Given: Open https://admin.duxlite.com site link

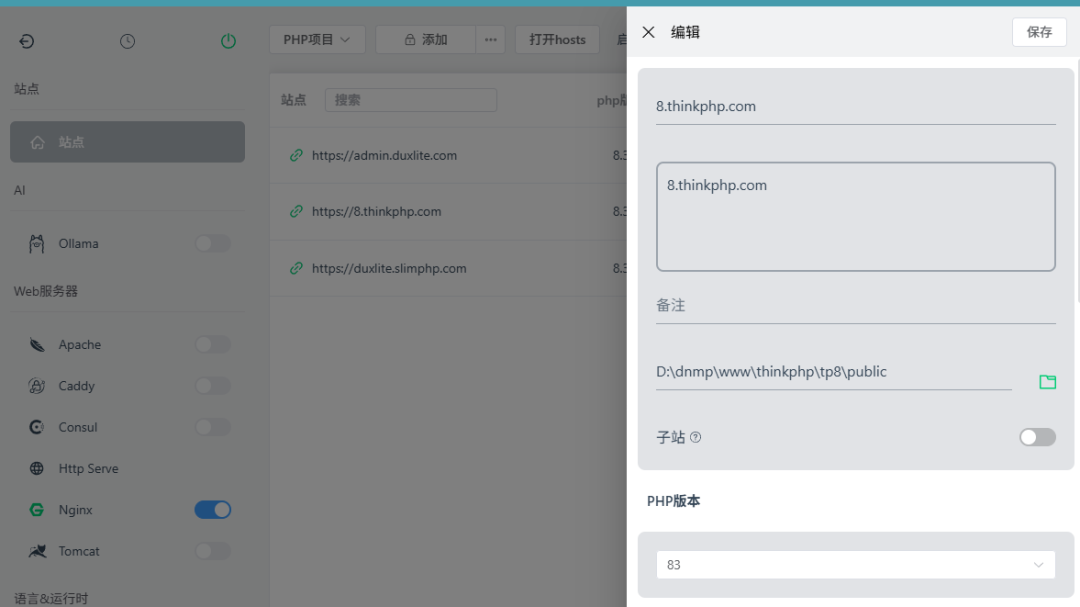Looking at the screenshot, I should point(384,156).
